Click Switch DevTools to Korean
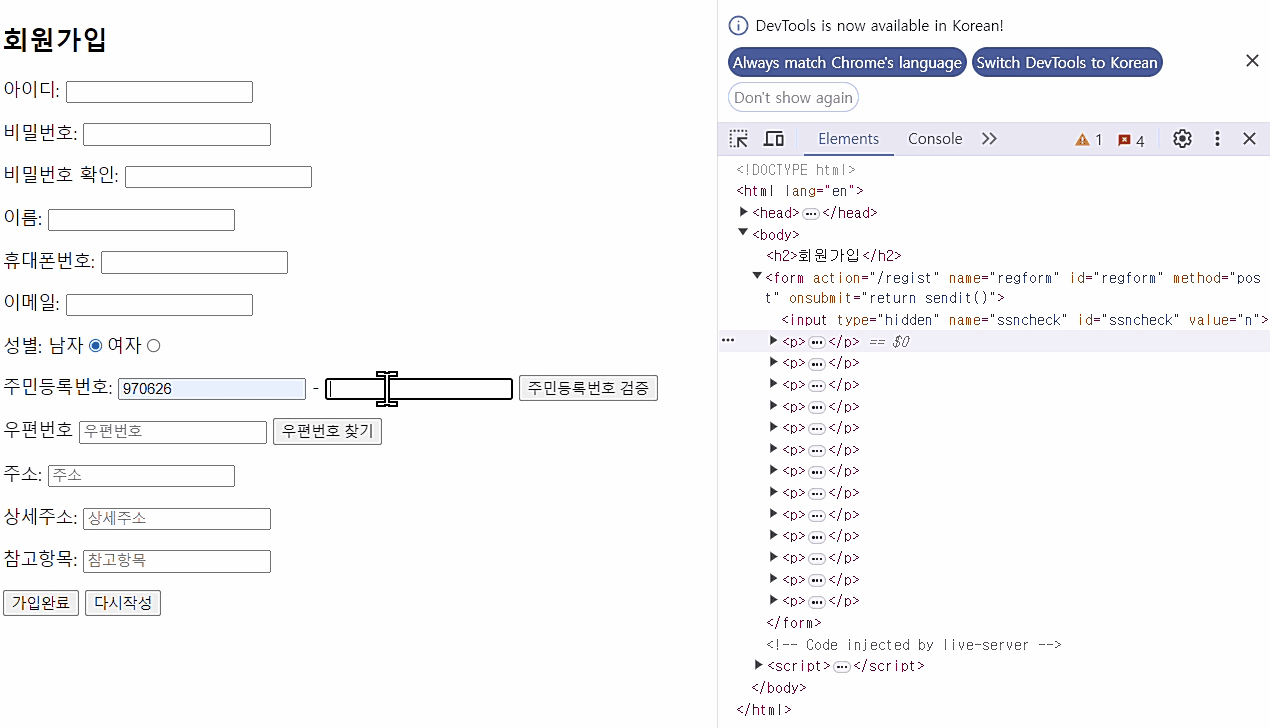The height and width of the screenshot is (728, 1270). (1067, 62)
